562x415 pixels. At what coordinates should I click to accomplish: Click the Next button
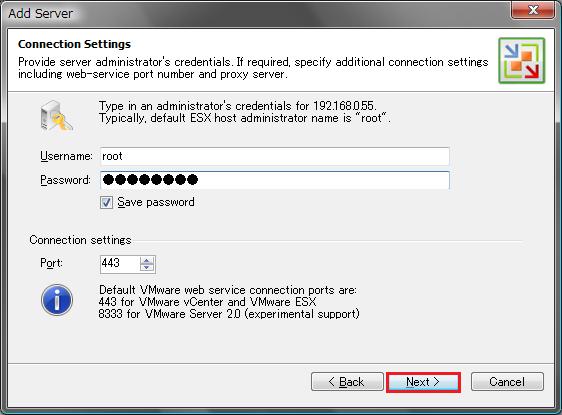(423, 382)
